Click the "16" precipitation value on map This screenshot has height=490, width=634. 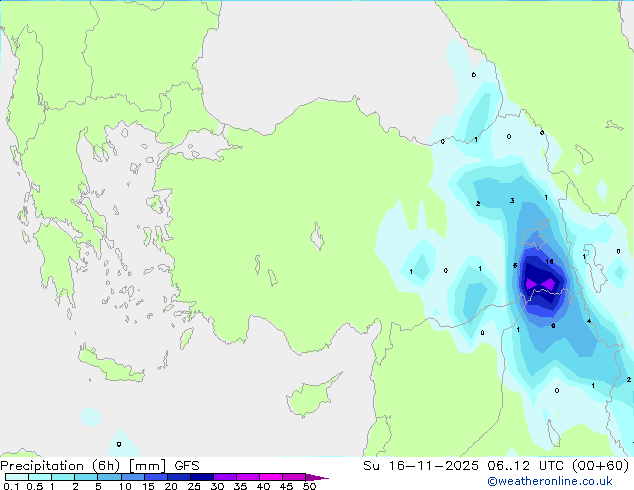549,262
